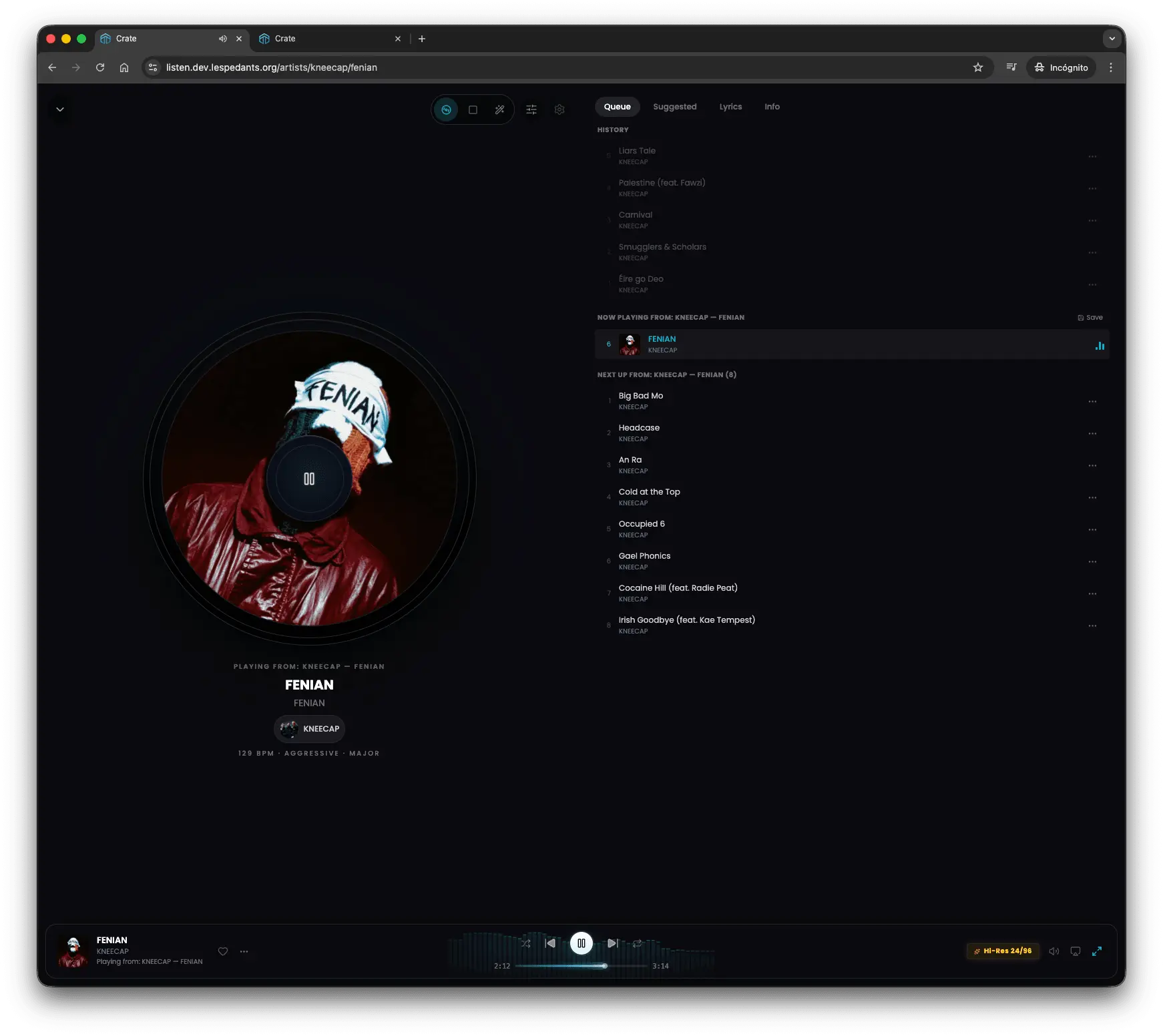1163x1036 pixels.
Task: Switch to the second Crate tab
Action: [x=330, y=39]
